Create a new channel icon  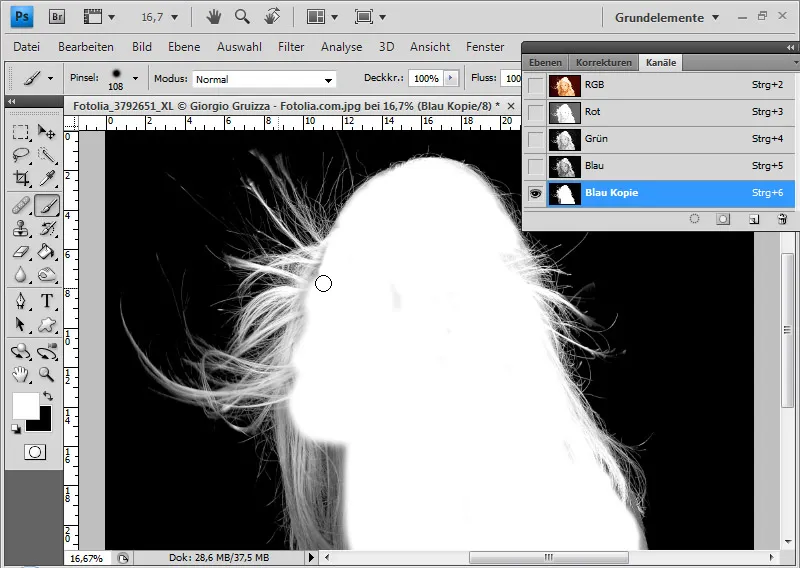[x=754, y=219]
